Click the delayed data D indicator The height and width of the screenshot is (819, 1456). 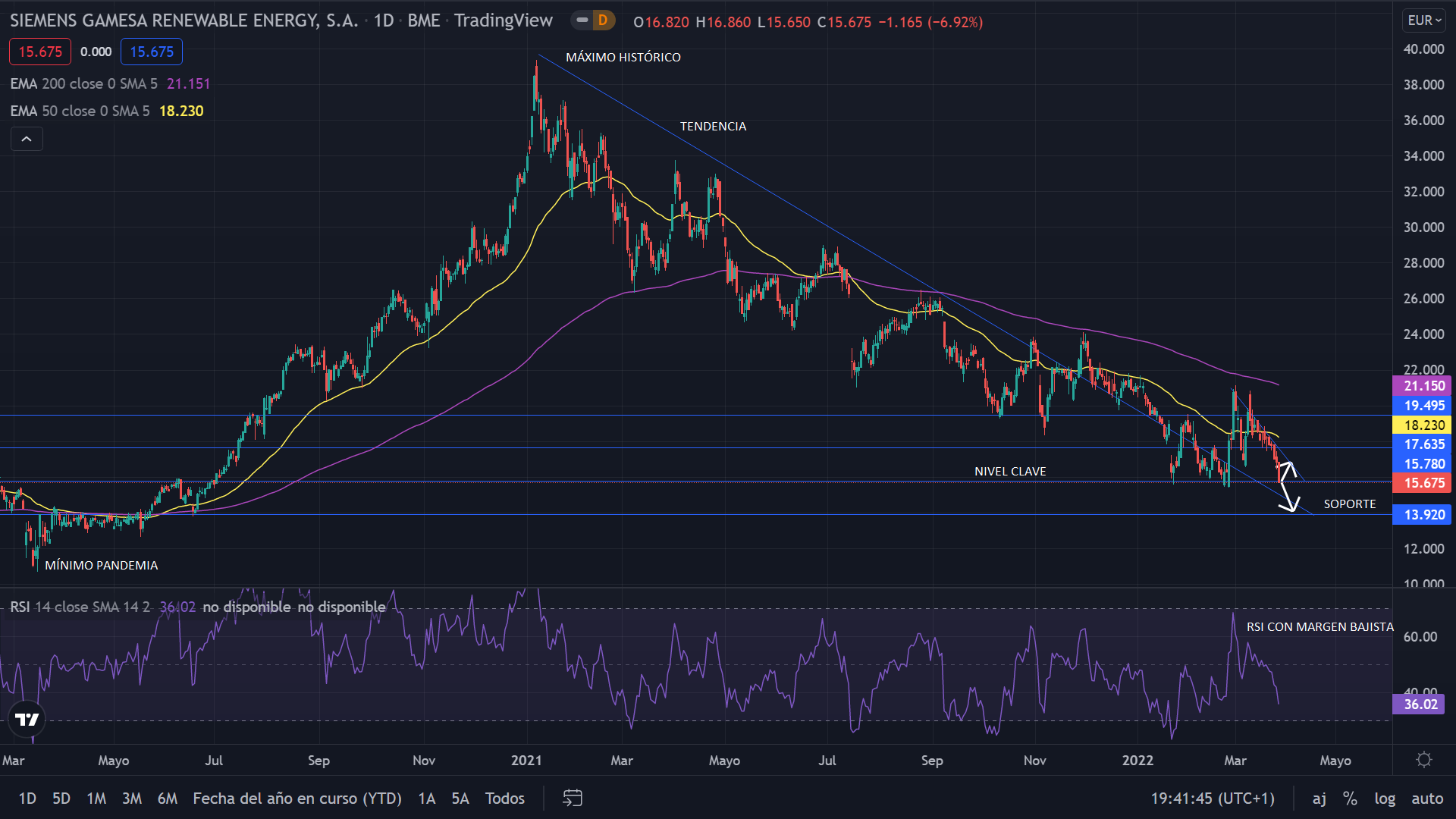[x=602, y=20]
